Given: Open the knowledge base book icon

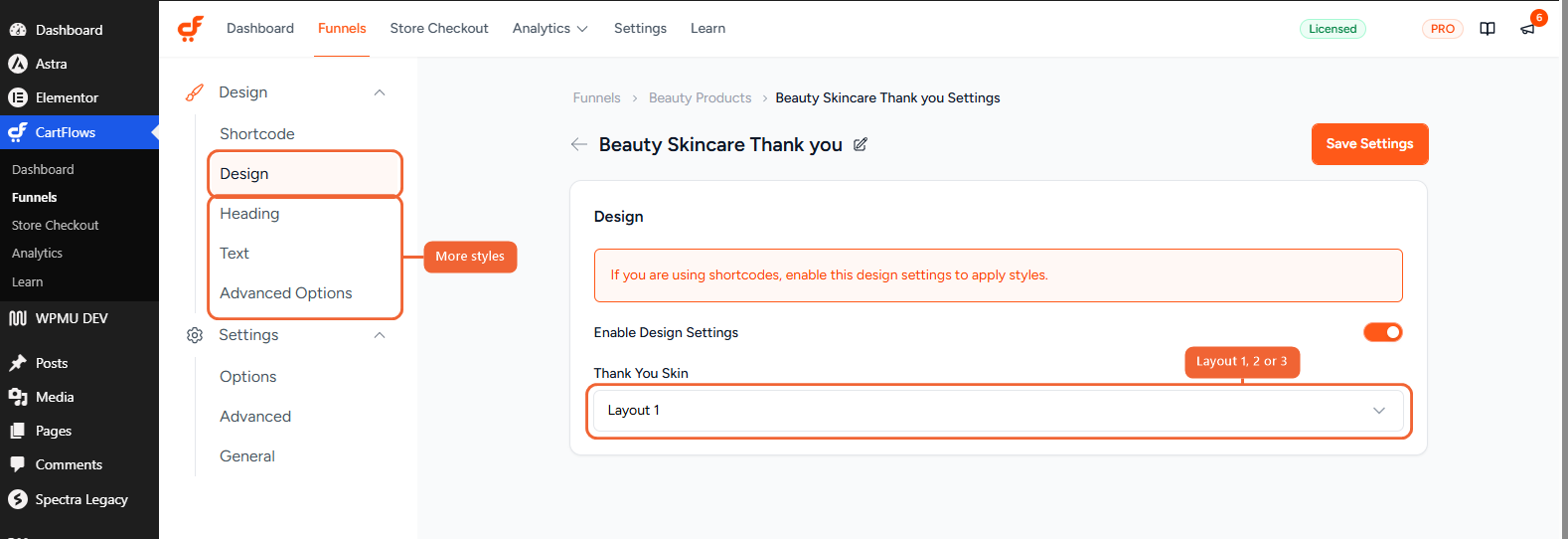Looking at the screenshot, I should [x=1488, y=29].
